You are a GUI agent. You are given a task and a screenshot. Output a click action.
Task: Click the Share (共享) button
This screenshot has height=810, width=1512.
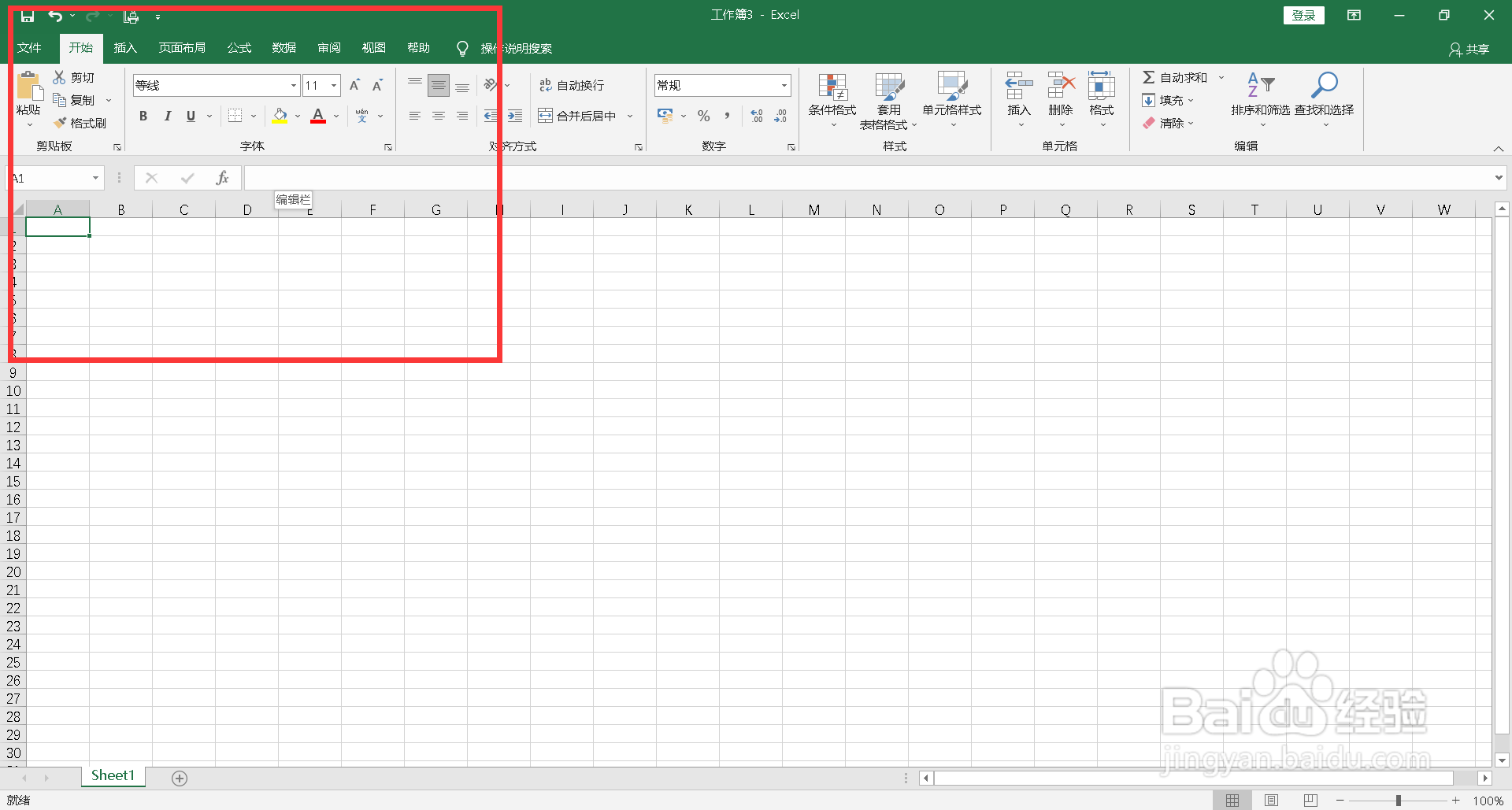point(1469,49)
